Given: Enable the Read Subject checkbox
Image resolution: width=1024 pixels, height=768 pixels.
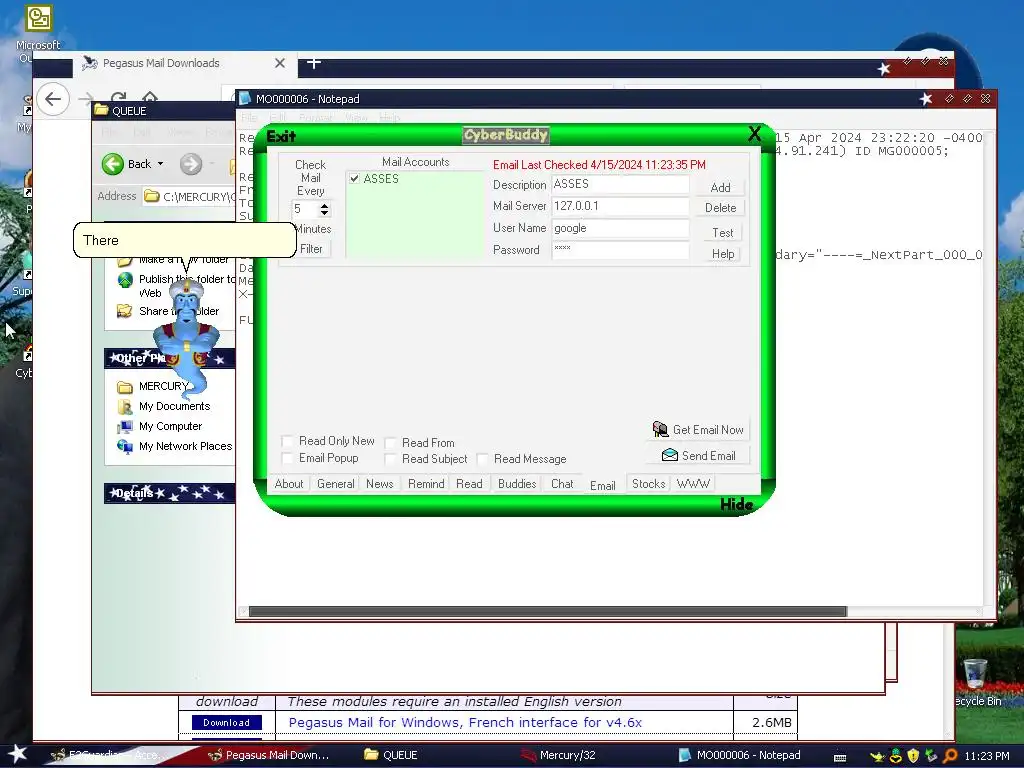Looking at the screenshot, I should [x=390, y=459].
